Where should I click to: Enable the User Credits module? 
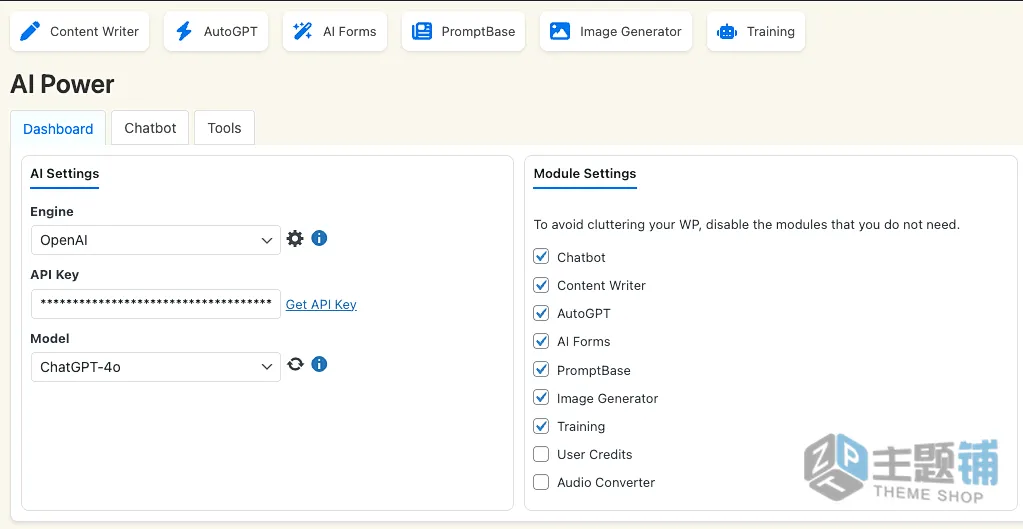pos(541,453)
